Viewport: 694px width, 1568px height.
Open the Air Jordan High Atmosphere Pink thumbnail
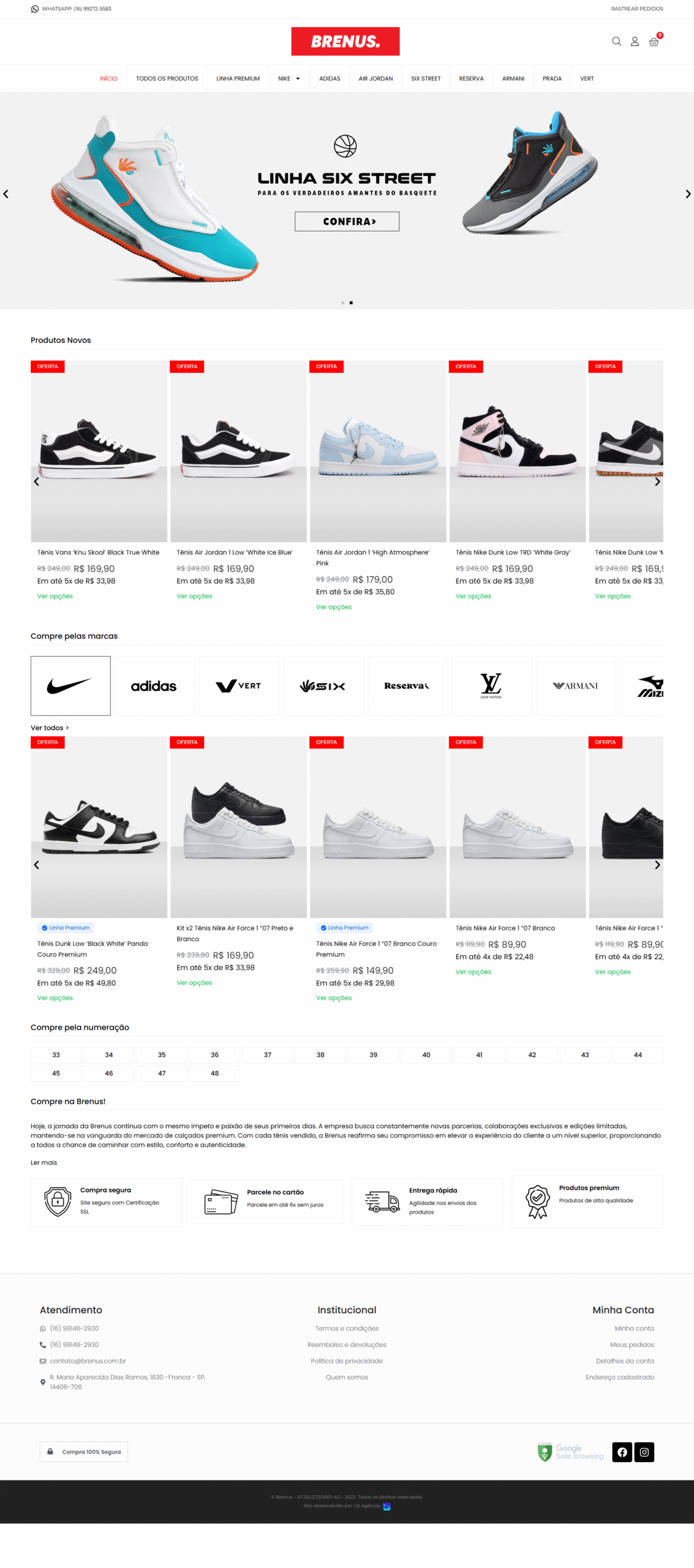tap(378, 451)
